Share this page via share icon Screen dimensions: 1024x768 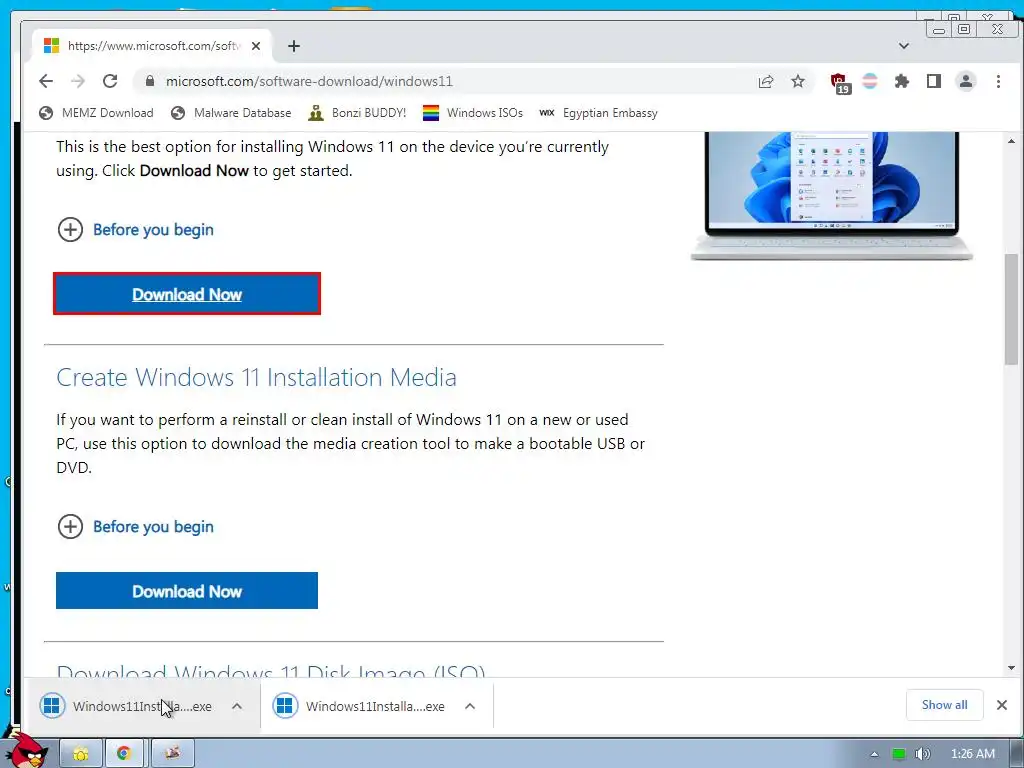pyautogui.click(x=765, y=81)
